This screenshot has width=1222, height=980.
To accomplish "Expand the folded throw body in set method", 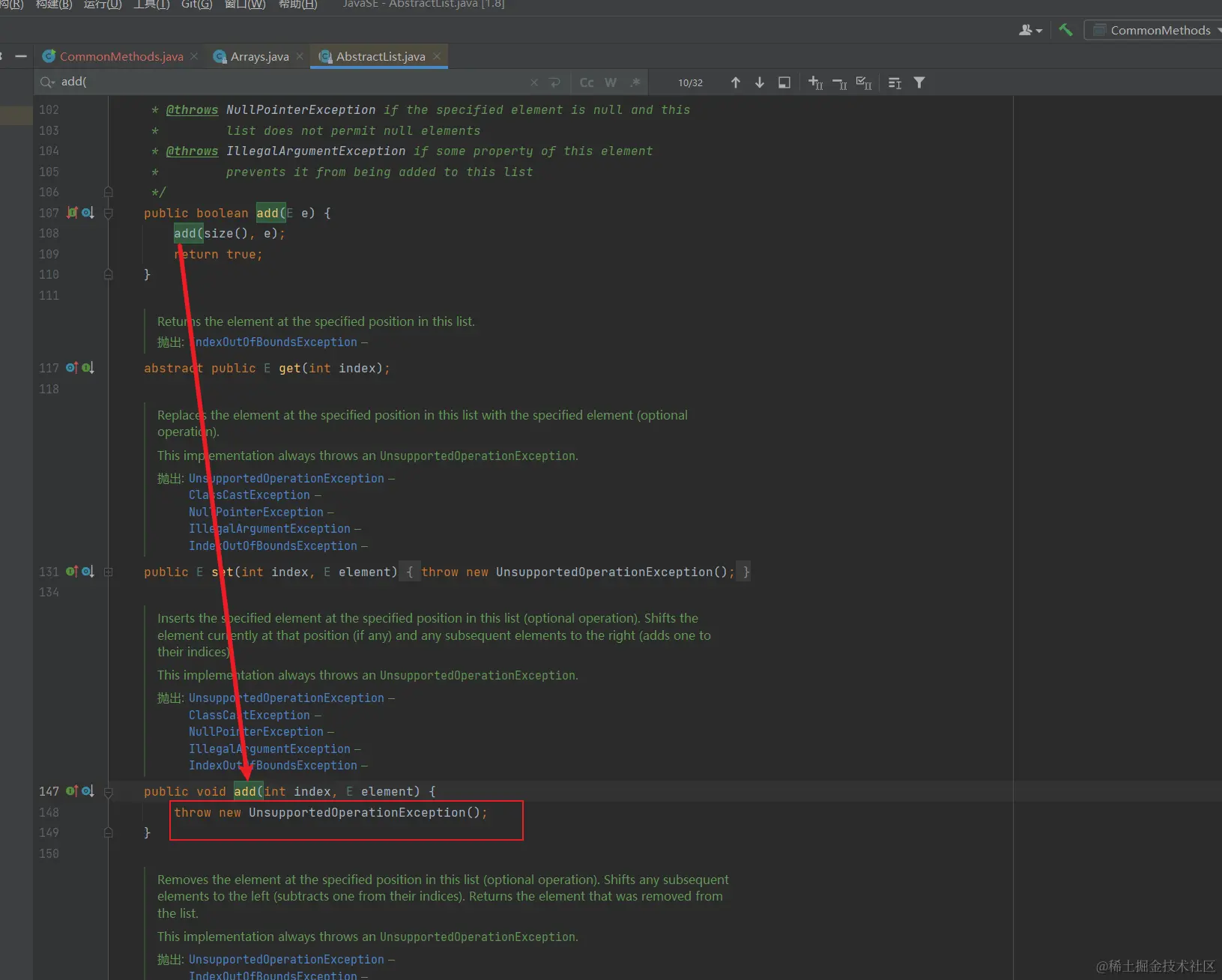I will [575, 572].
